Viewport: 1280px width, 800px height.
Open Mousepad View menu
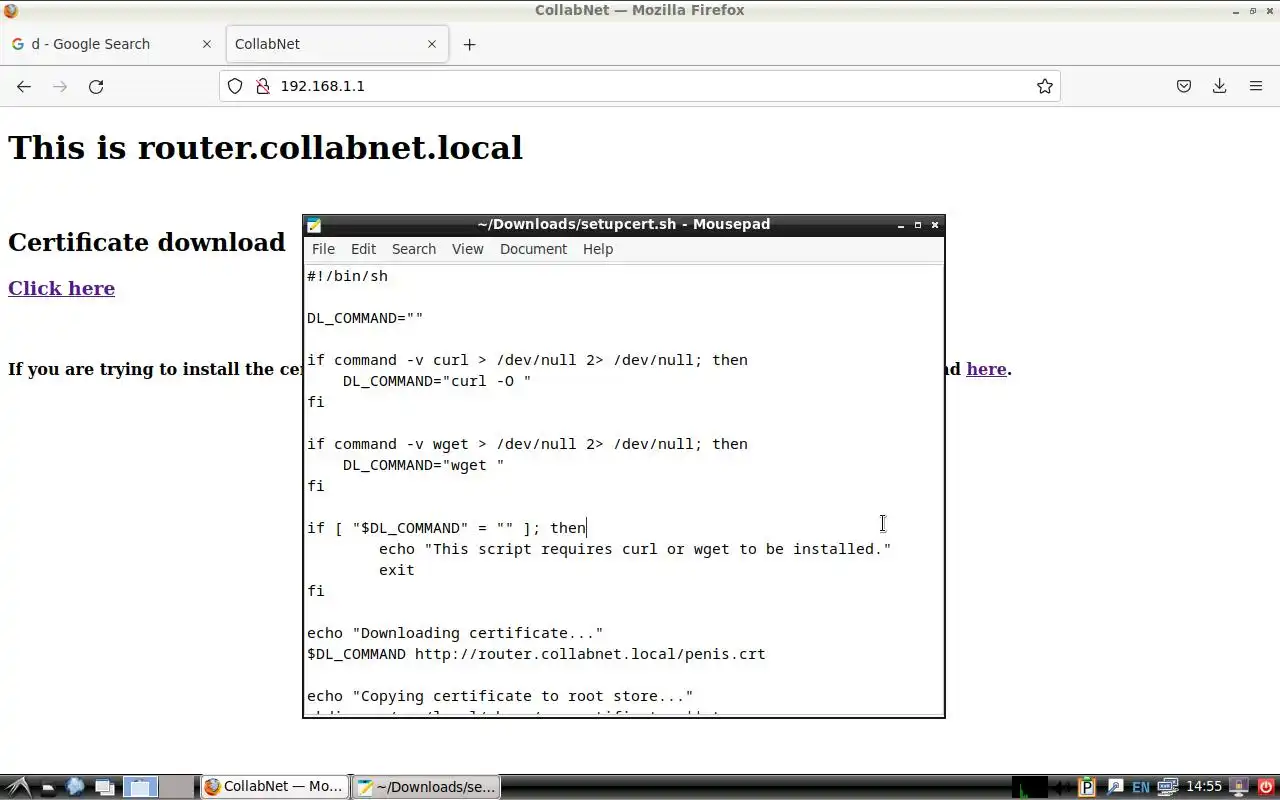click(x=467, y=249)
